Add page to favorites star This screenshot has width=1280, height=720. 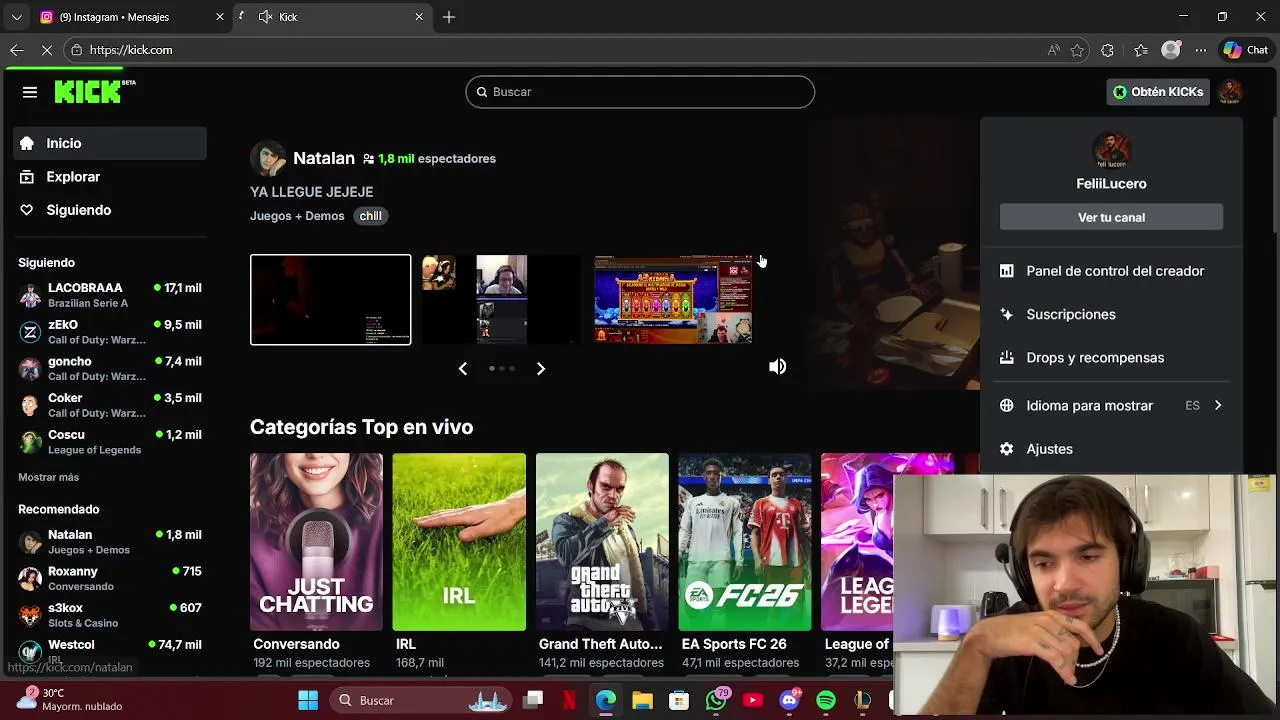tap(1077, 50)
